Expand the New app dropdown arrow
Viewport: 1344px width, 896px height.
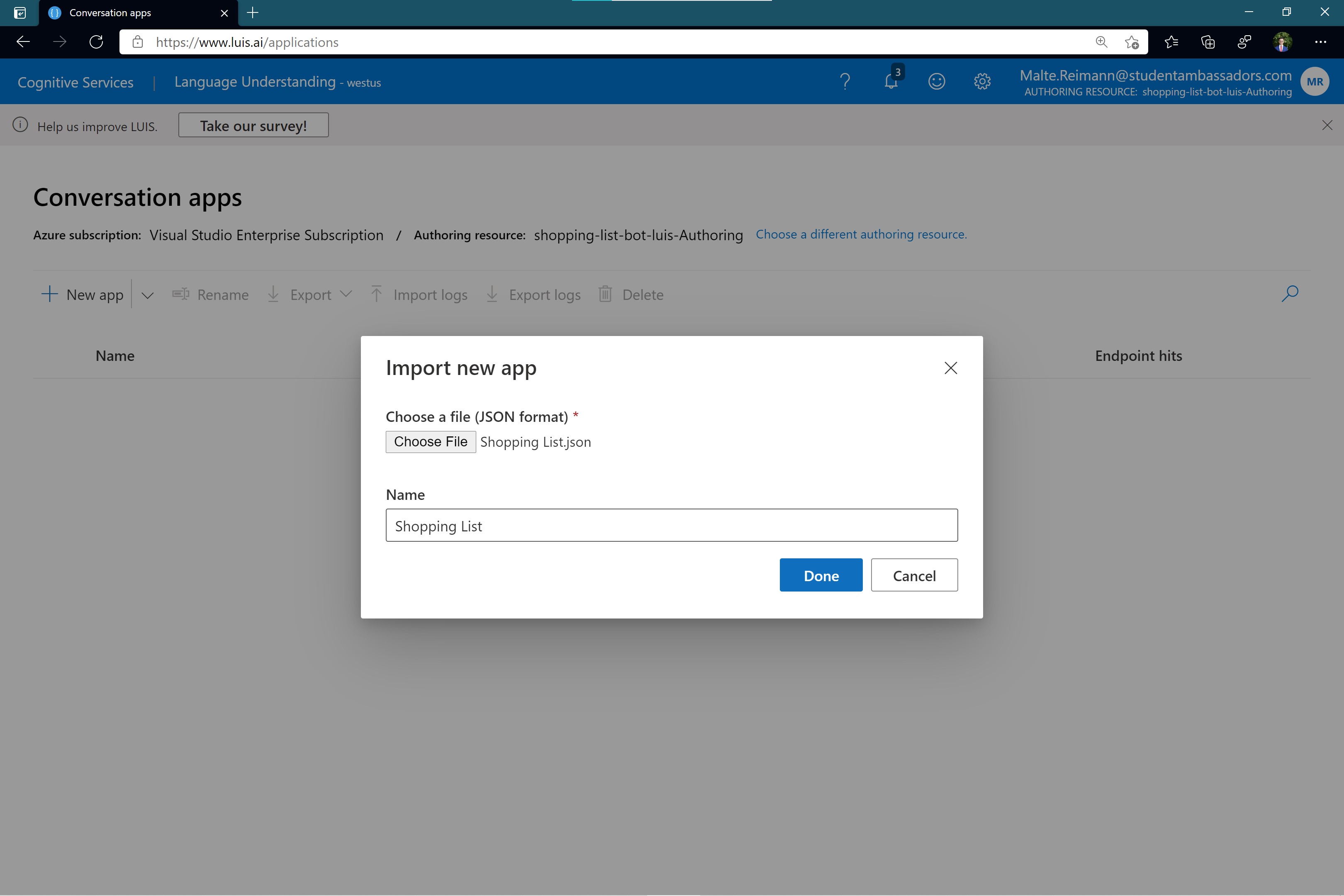[147, 295]
